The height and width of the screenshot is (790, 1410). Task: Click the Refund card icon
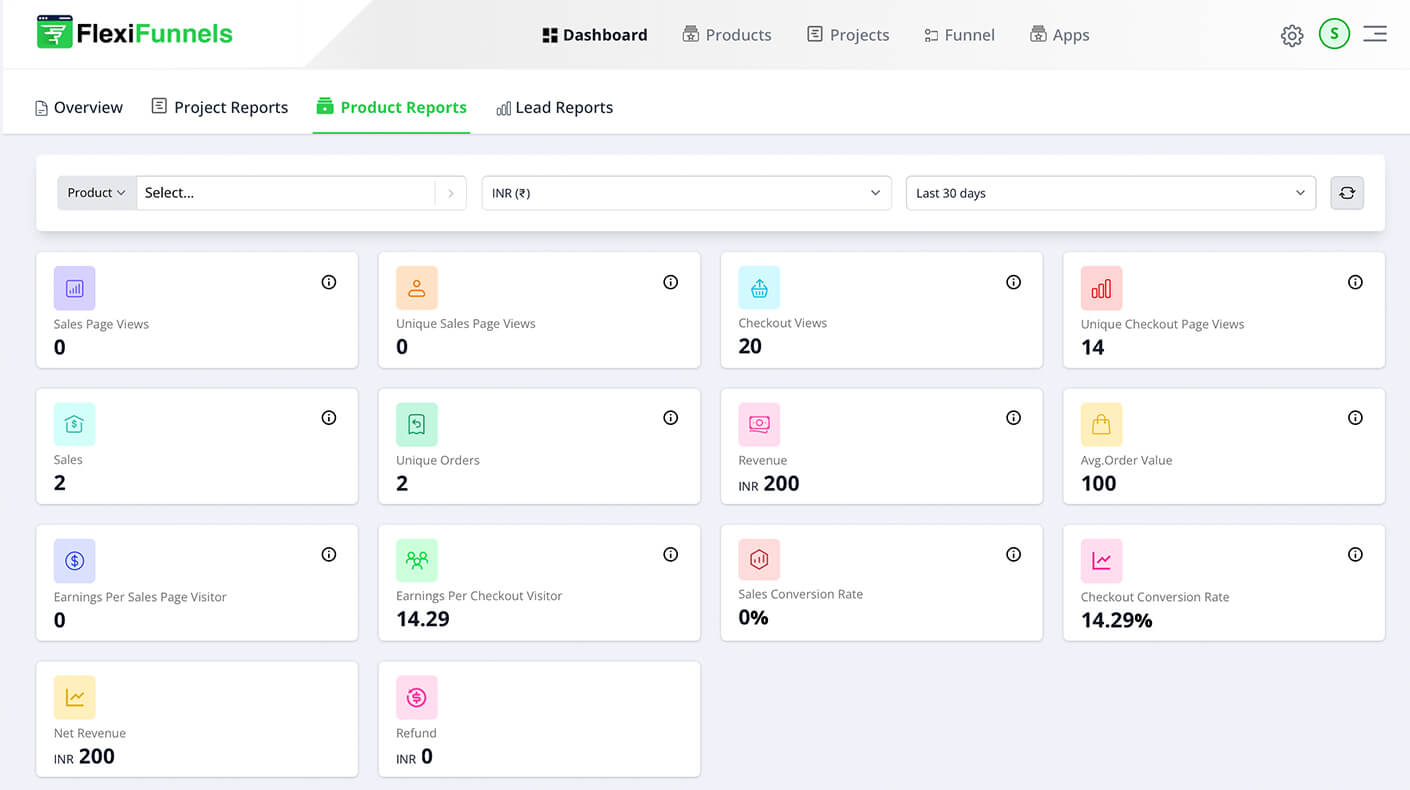(x=417, y=697)
